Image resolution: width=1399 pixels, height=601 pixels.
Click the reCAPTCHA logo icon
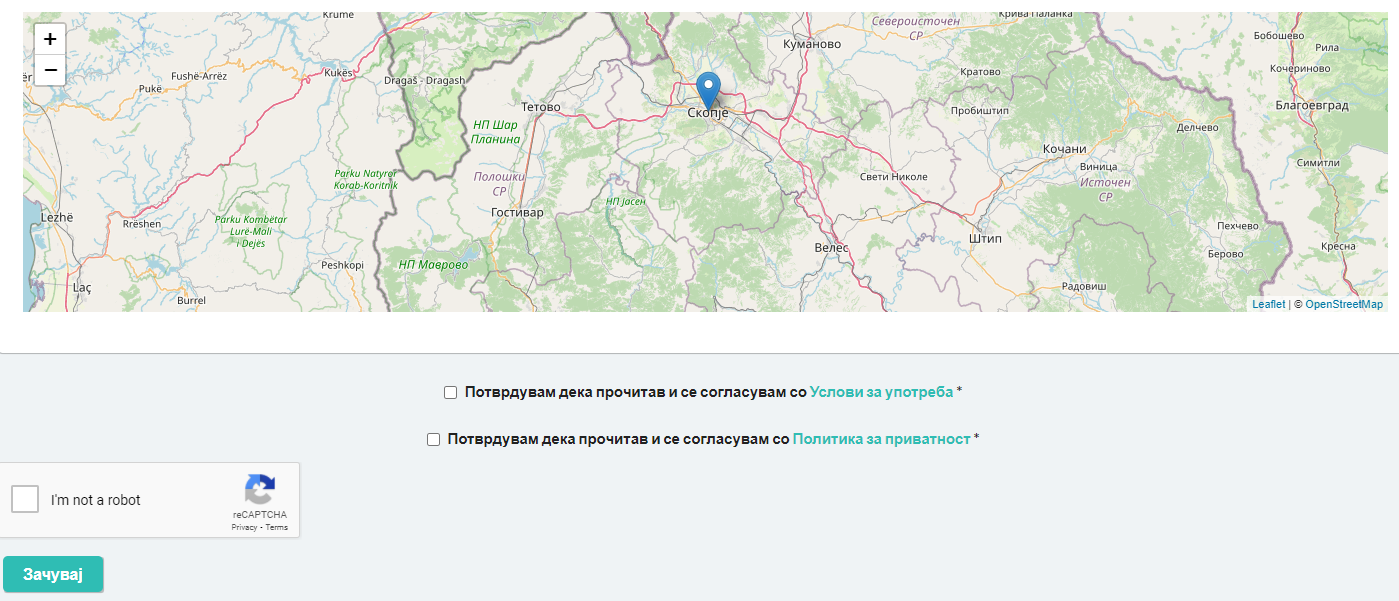coord(259,490)
